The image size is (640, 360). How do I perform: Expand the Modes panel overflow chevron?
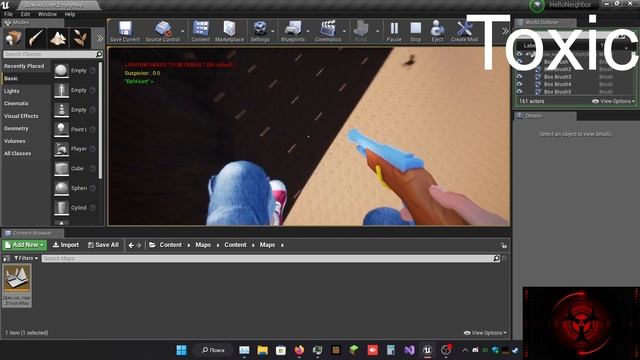point(100,39)
